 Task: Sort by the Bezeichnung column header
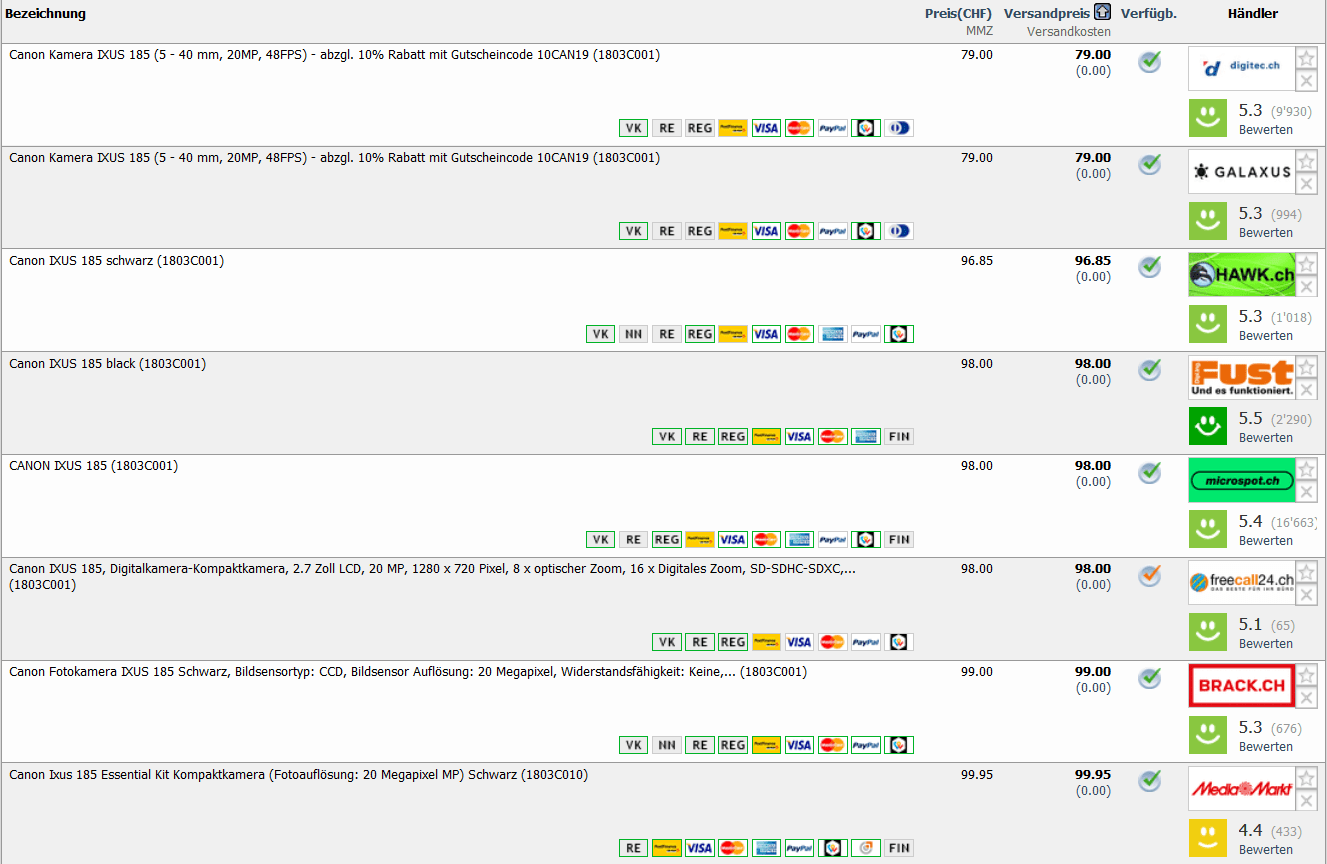click(45, 14)
